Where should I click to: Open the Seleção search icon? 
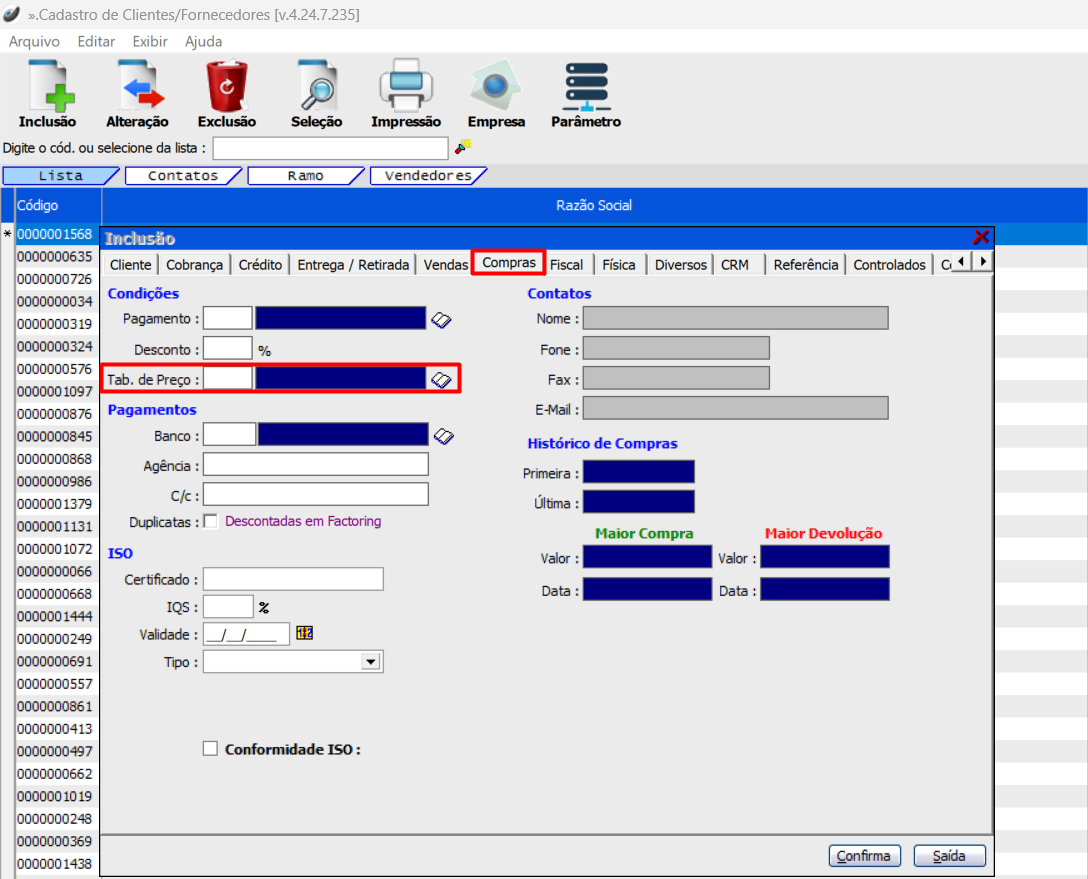coord(316,87)
